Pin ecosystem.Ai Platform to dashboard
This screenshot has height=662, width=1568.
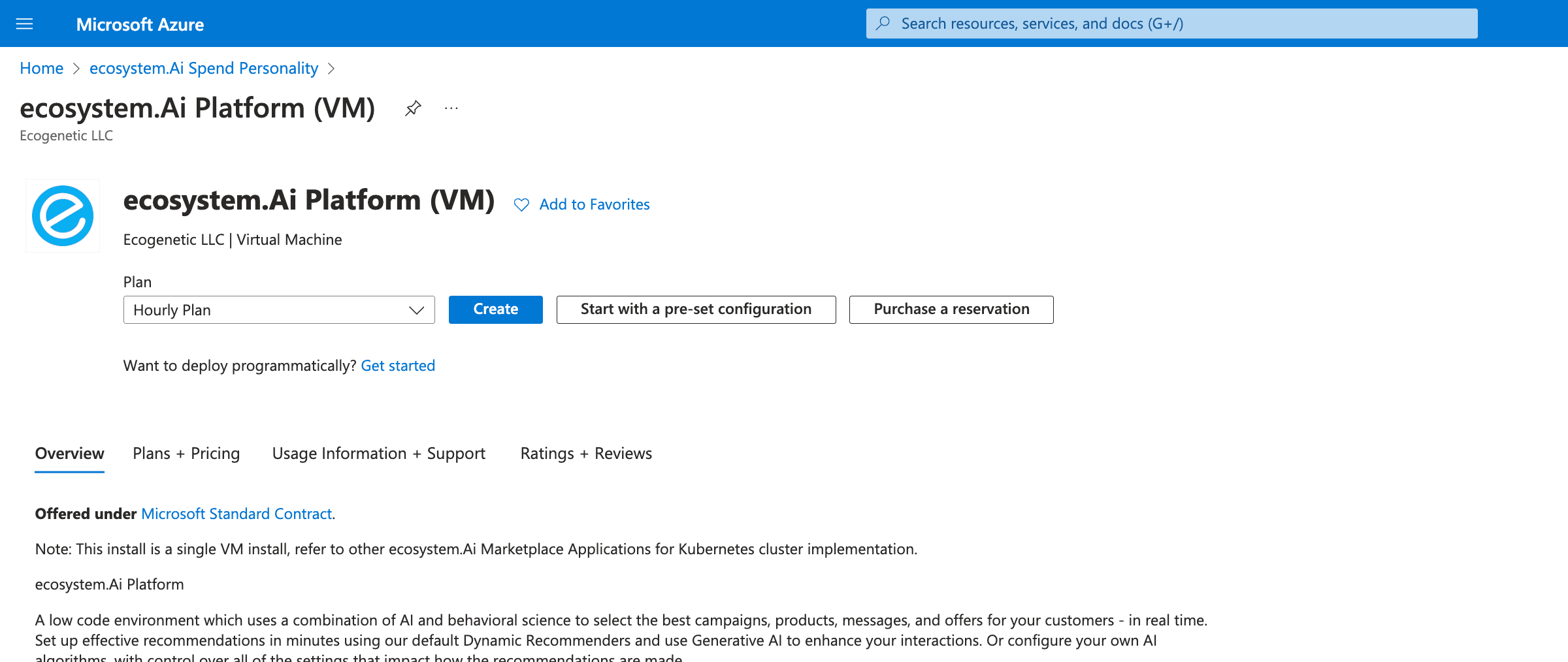point(413,108)
